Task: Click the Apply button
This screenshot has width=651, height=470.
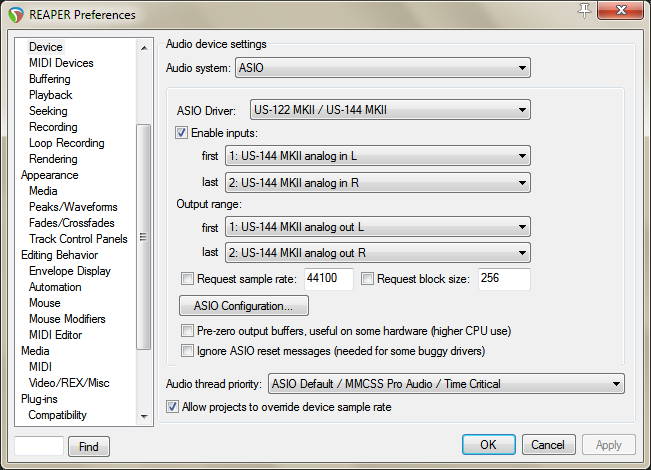Action: [609, 445]
